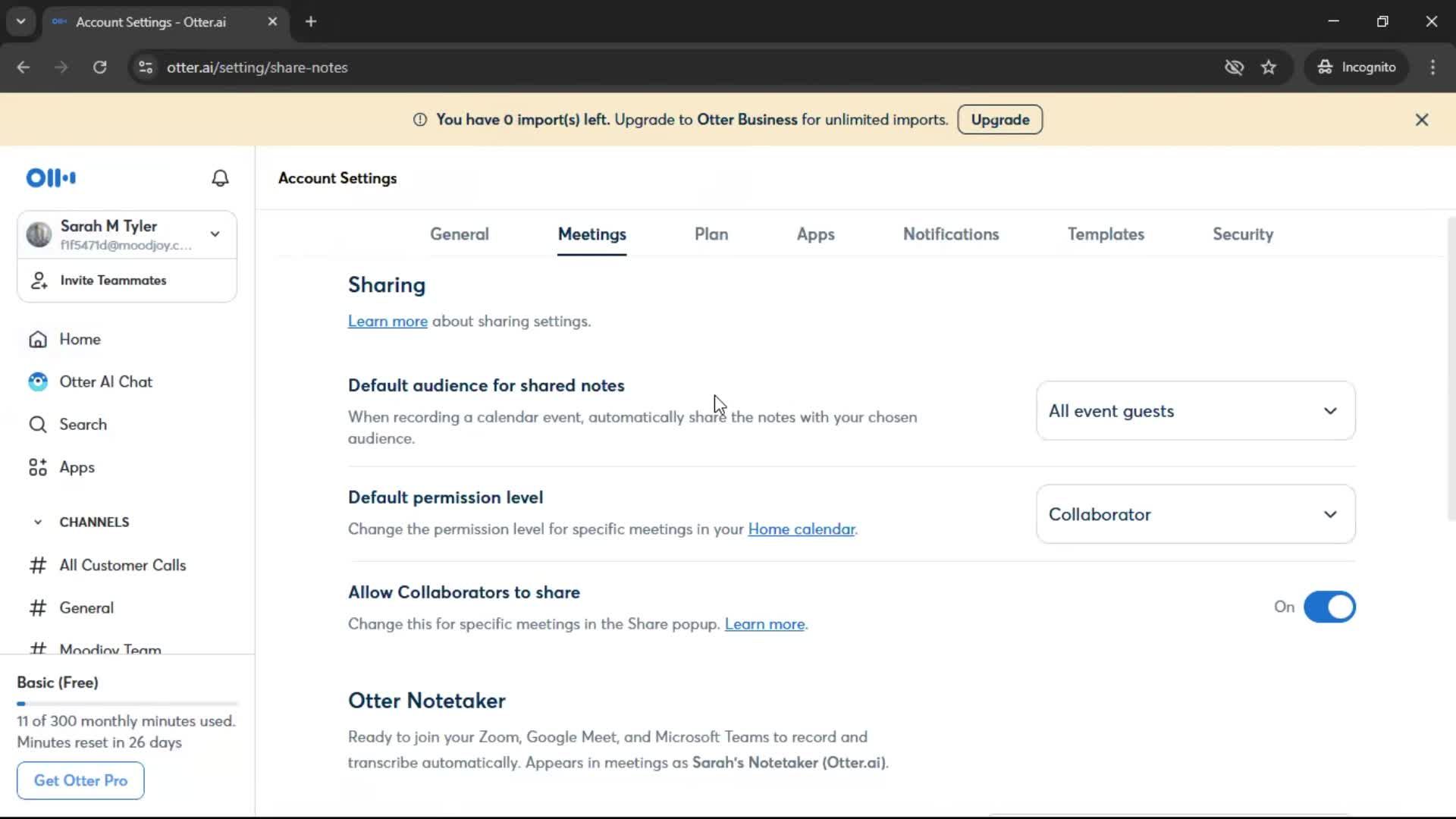Reload the page
Screen dimensions: 1456x819
pos(99,67)
